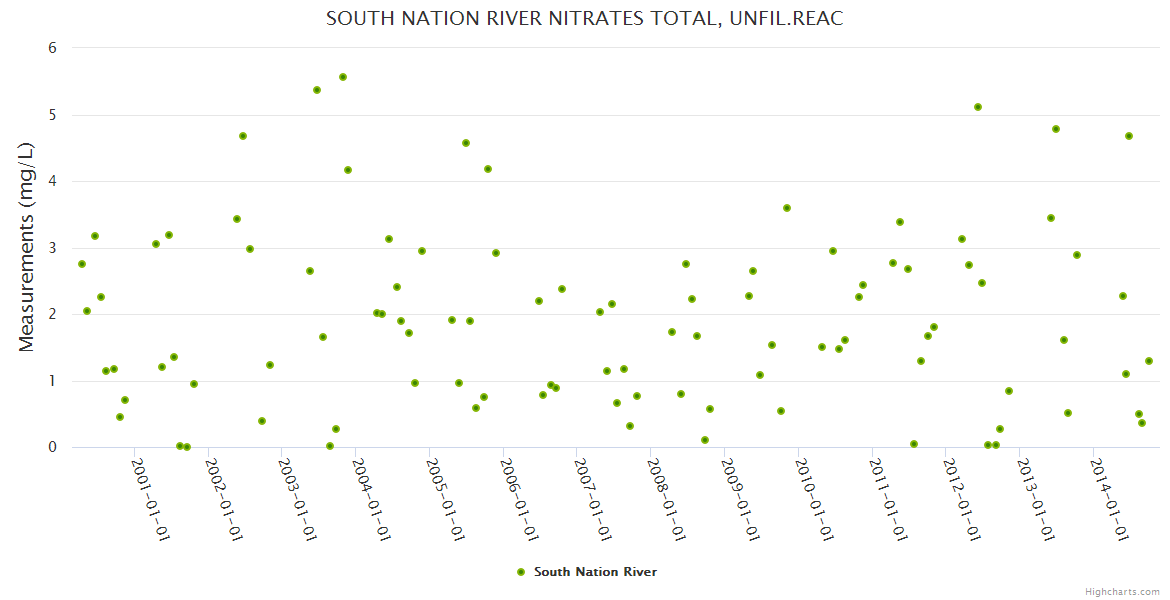Toggle the South Nation River series label
Image resolution: width=1170 pixels, height=600 pixels.
595,572
